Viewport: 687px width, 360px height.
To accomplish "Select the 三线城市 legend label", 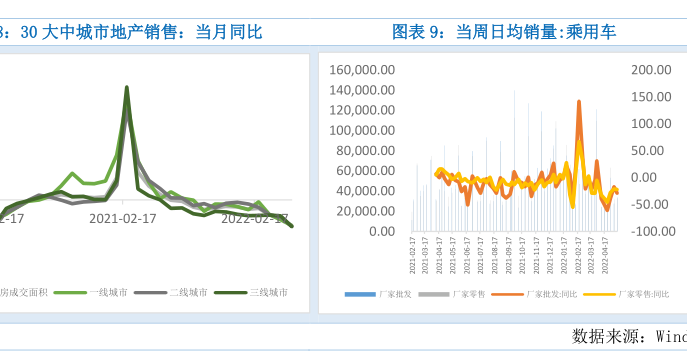I will click(269, 293).
